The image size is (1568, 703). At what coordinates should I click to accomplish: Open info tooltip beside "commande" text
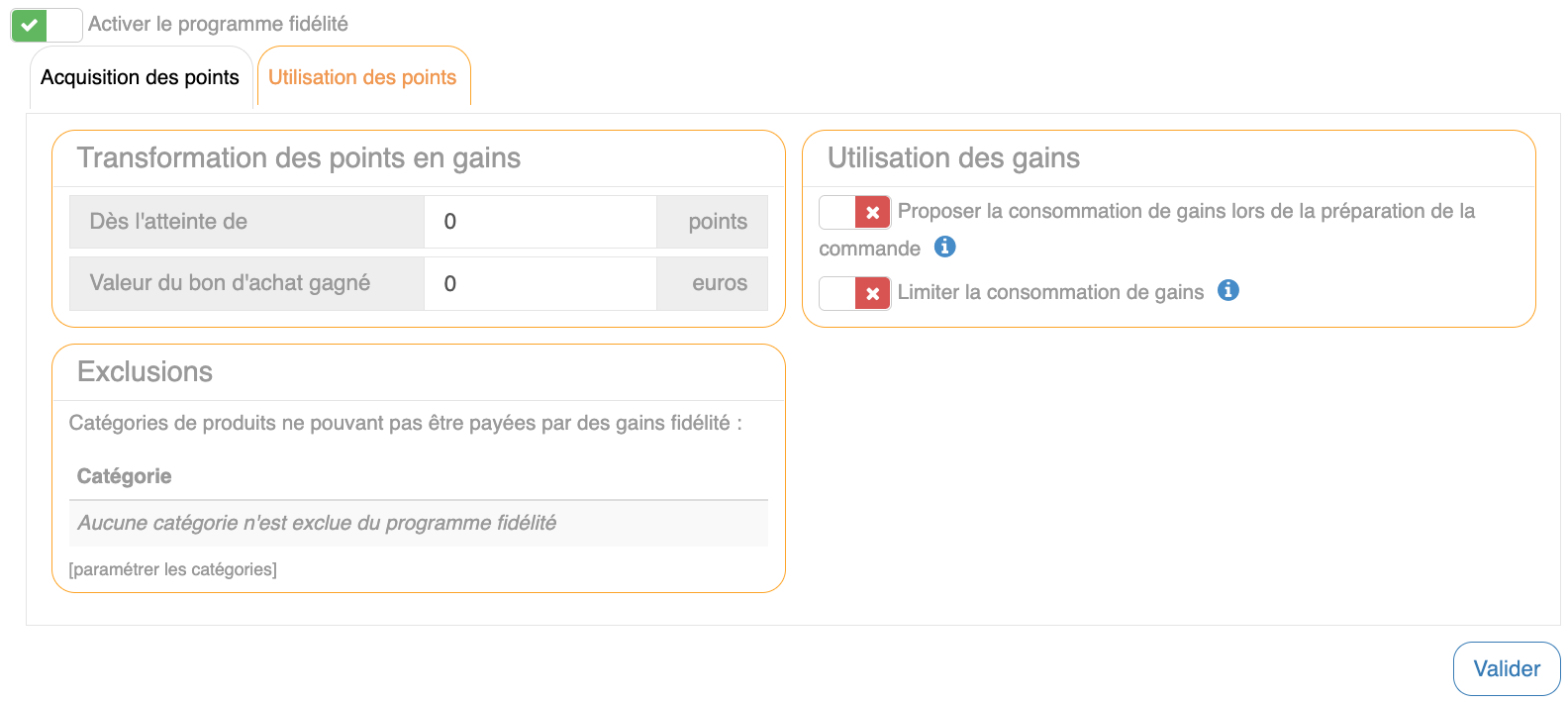tap(945, 247)
